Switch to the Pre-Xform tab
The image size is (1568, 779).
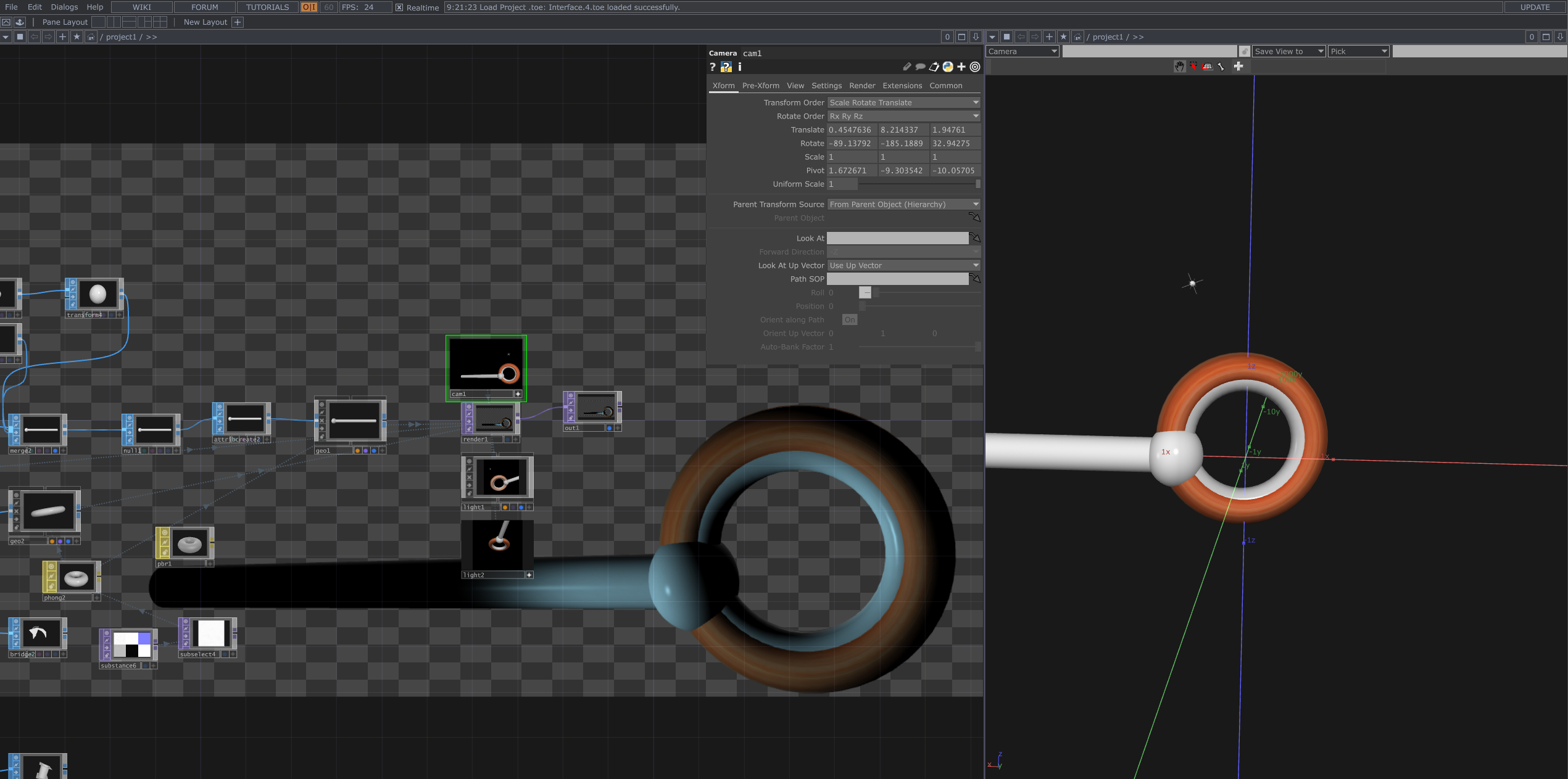pyautogui.click(x=760, y=86)
